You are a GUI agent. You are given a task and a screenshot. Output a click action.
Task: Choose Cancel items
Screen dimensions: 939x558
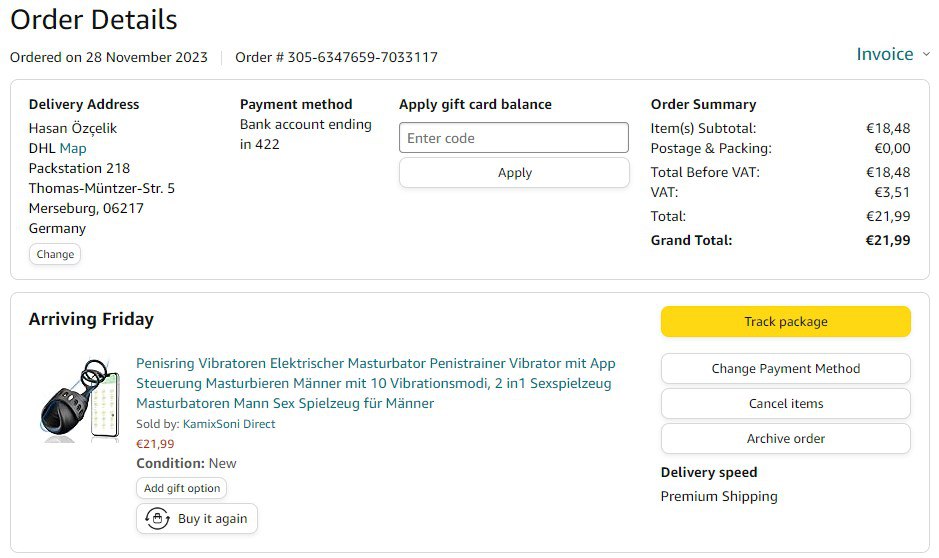[x=785, y=403]
